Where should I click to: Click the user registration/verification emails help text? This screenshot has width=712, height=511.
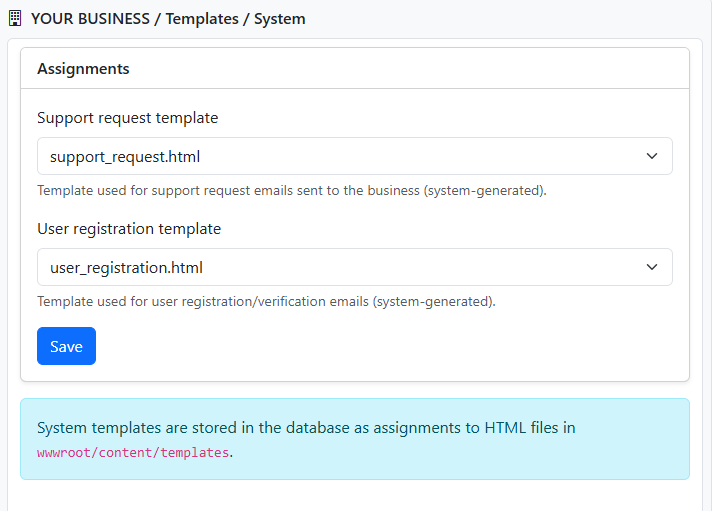click(x=266, y=301)
